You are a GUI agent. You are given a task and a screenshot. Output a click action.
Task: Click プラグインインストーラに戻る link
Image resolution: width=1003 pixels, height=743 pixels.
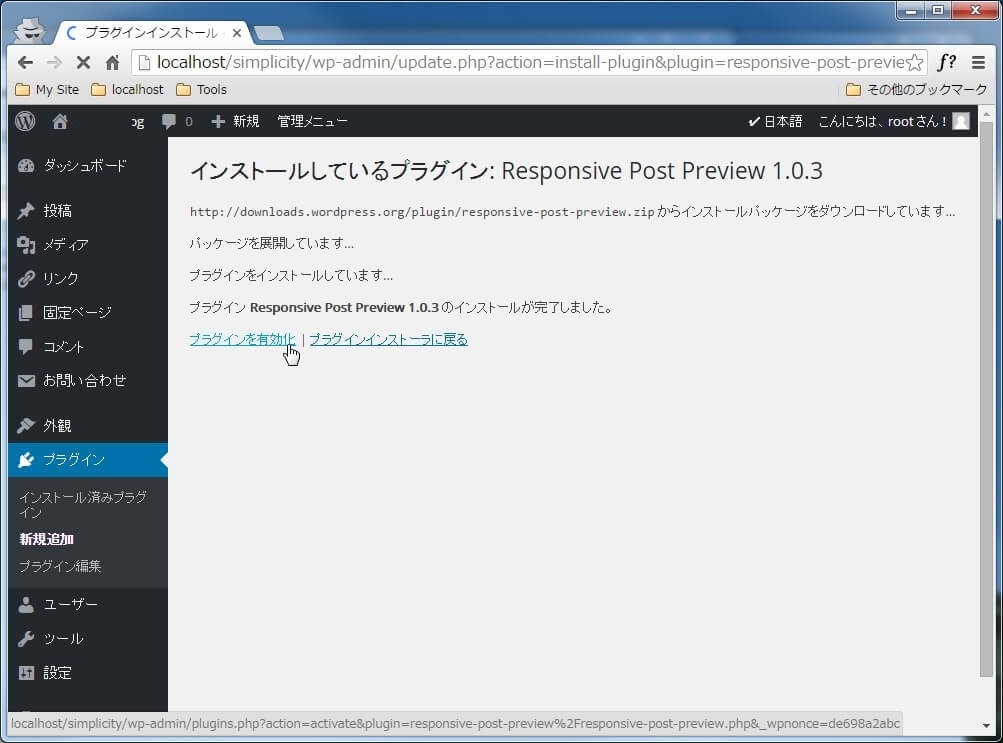[x=388, y=339]
